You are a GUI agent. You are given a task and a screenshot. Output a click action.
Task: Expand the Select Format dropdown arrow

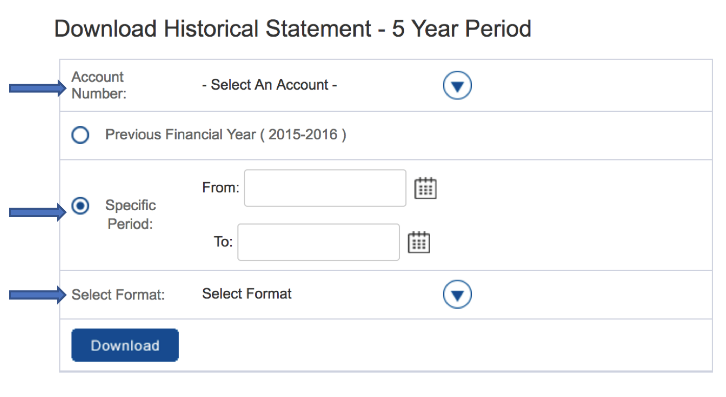click(457, 295)
